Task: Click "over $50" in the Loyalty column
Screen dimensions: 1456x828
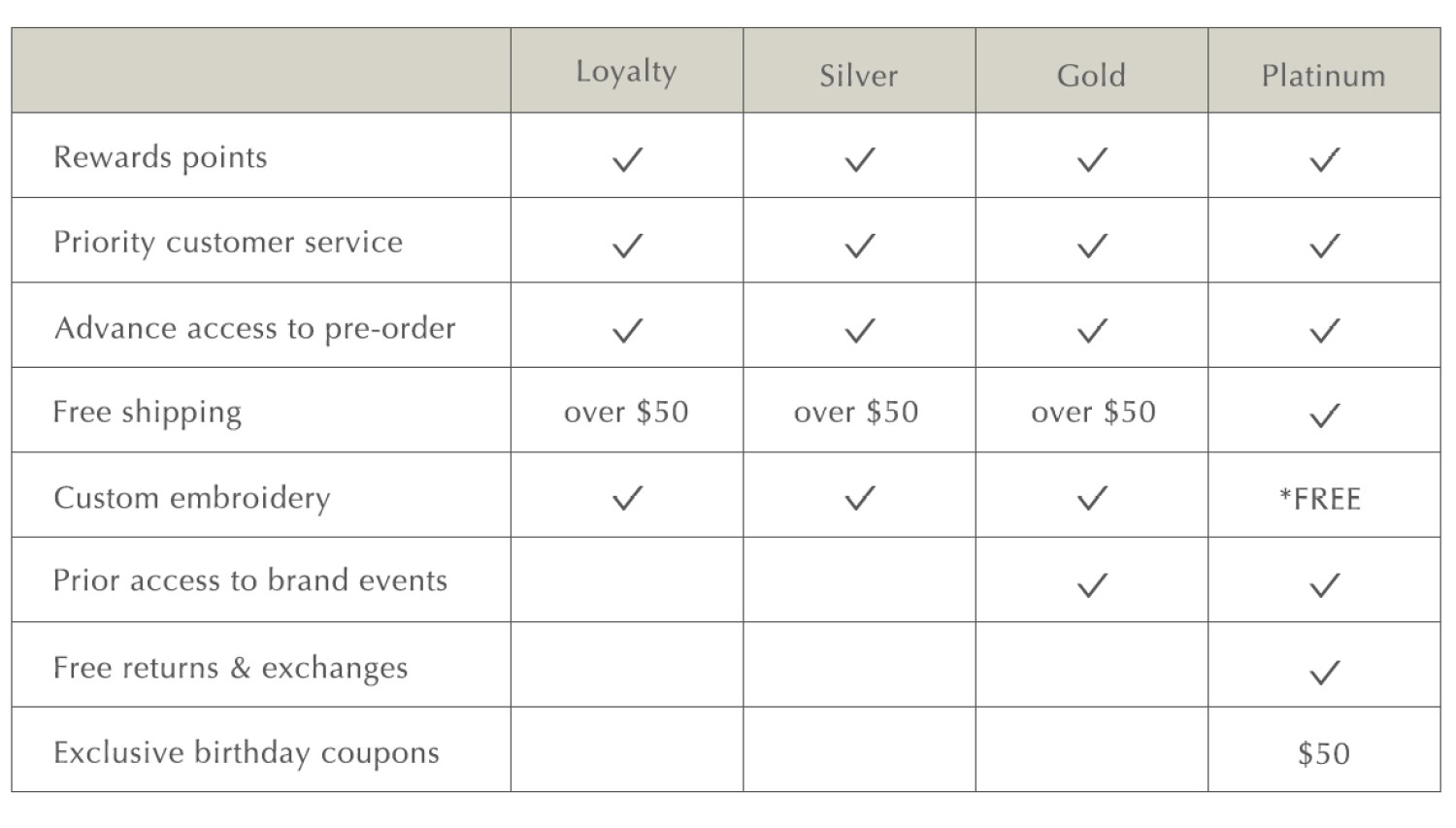Action: click(x=626, y=412)
